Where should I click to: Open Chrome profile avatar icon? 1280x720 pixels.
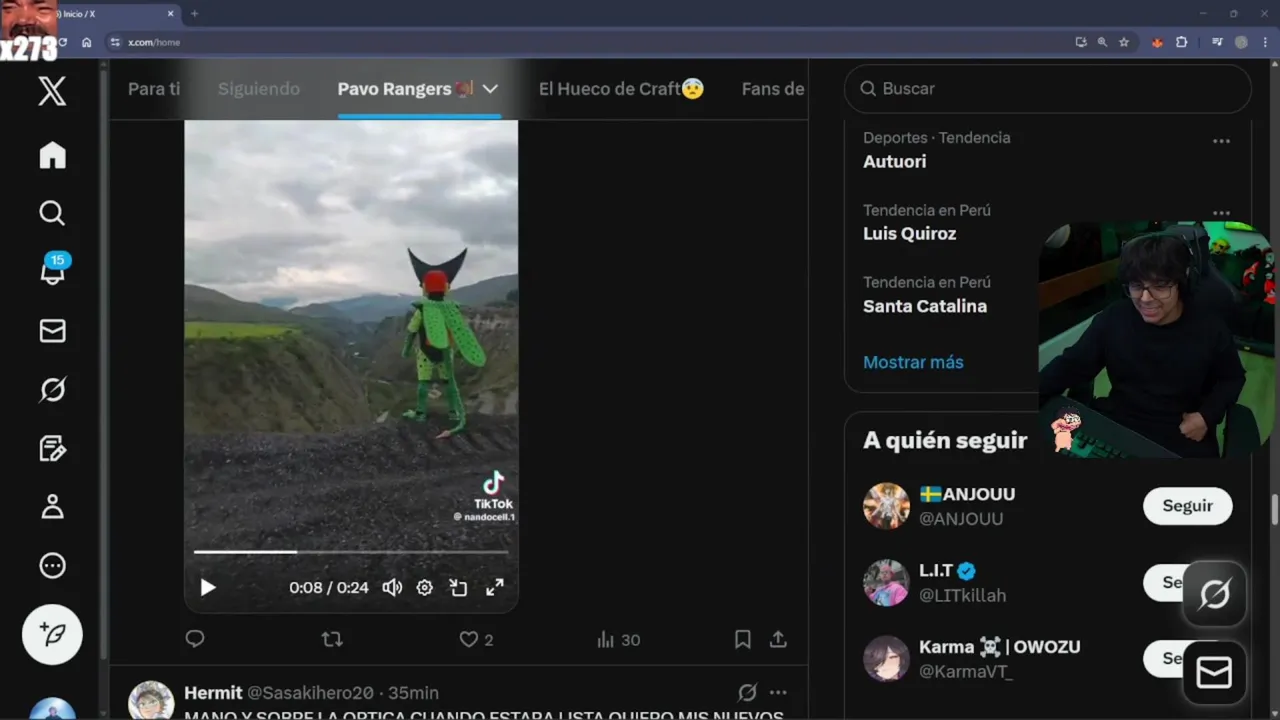(1241, 42)
